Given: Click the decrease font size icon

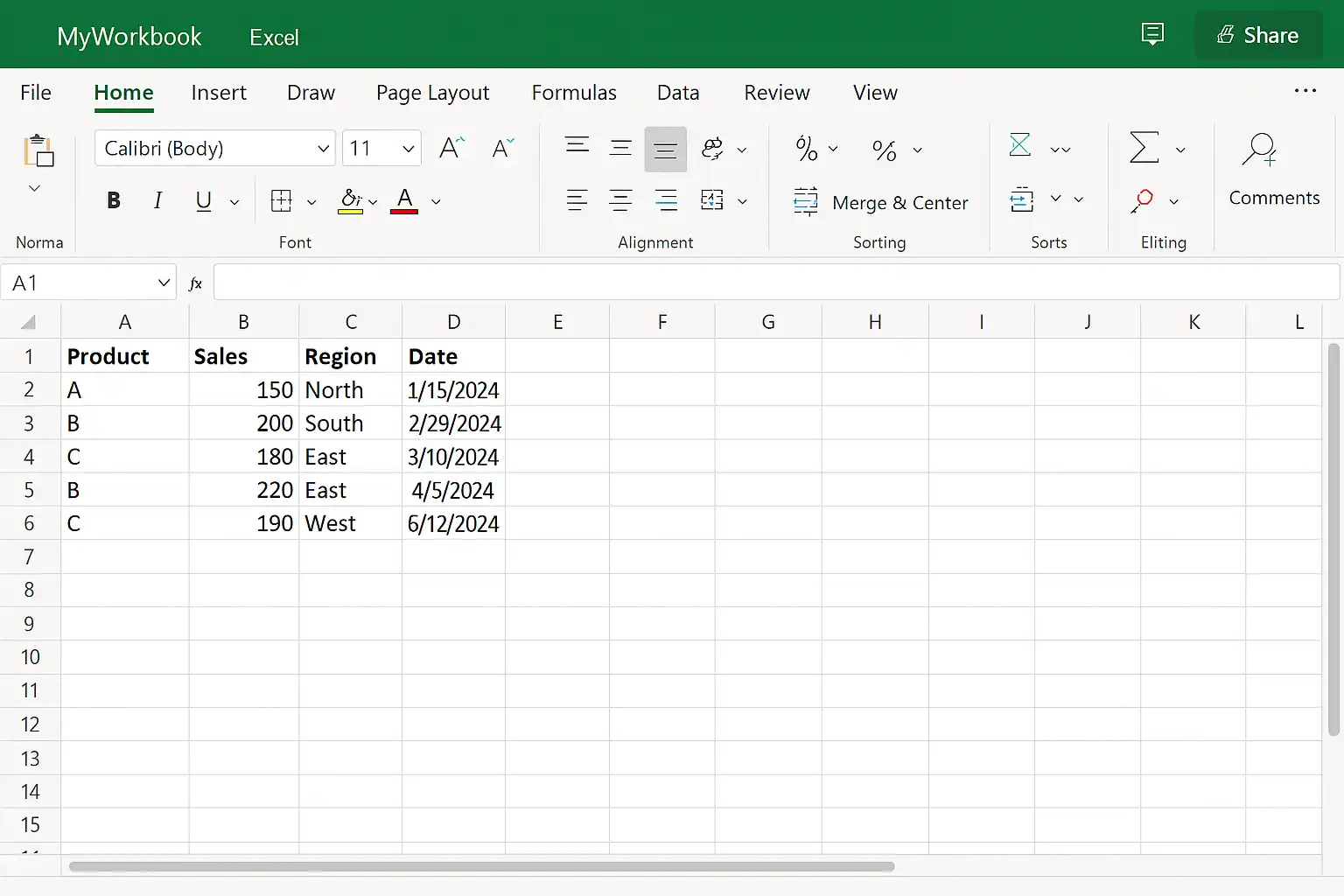Looking at the screenshot, I should [x=503, y=148].
